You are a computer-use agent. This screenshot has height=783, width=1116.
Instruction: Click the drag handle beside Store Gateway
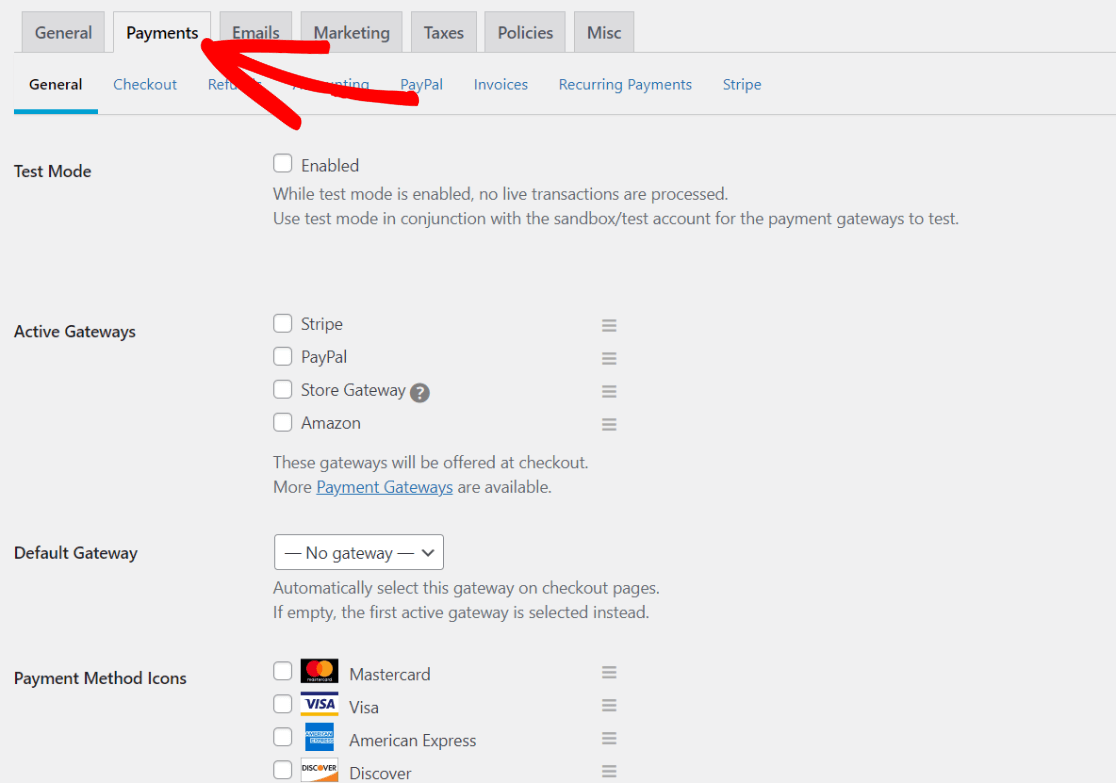pyautogui.click(x=609, y=391)
